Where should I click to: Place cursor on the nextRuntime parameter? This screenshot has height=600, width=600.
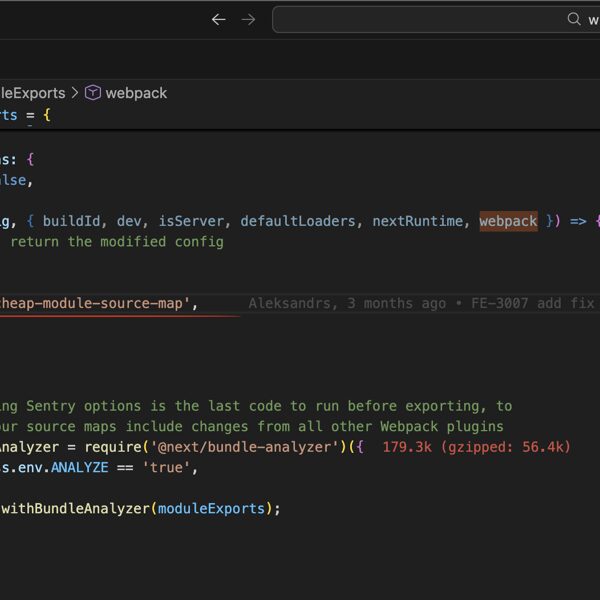point(418,221)
